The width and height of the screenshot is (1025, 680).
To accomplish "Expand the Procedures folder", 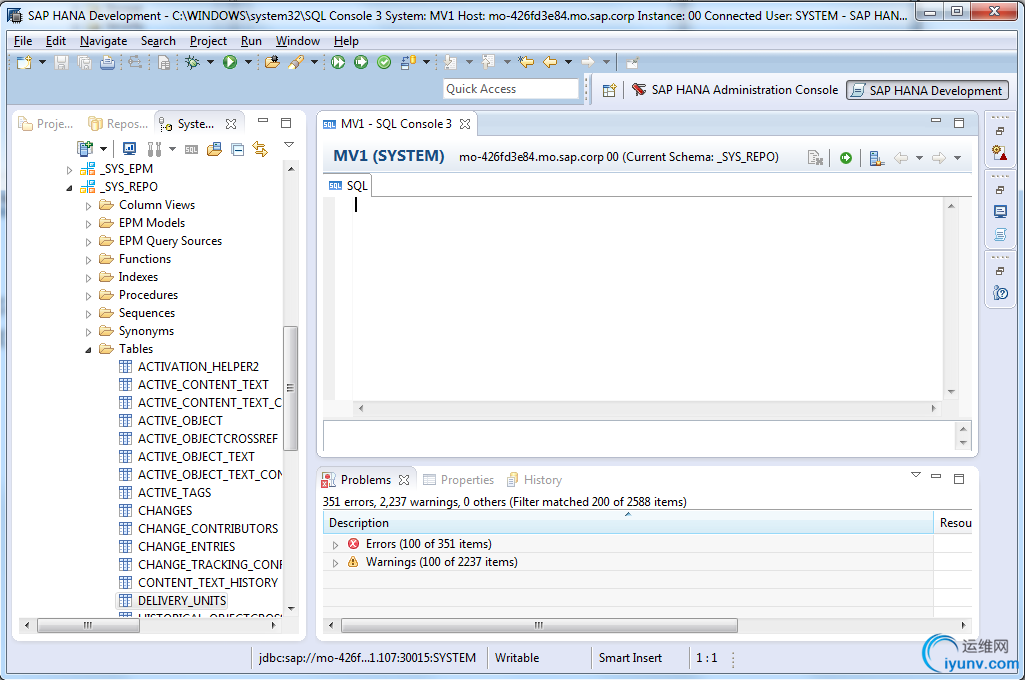I will [x=88, y=296].
